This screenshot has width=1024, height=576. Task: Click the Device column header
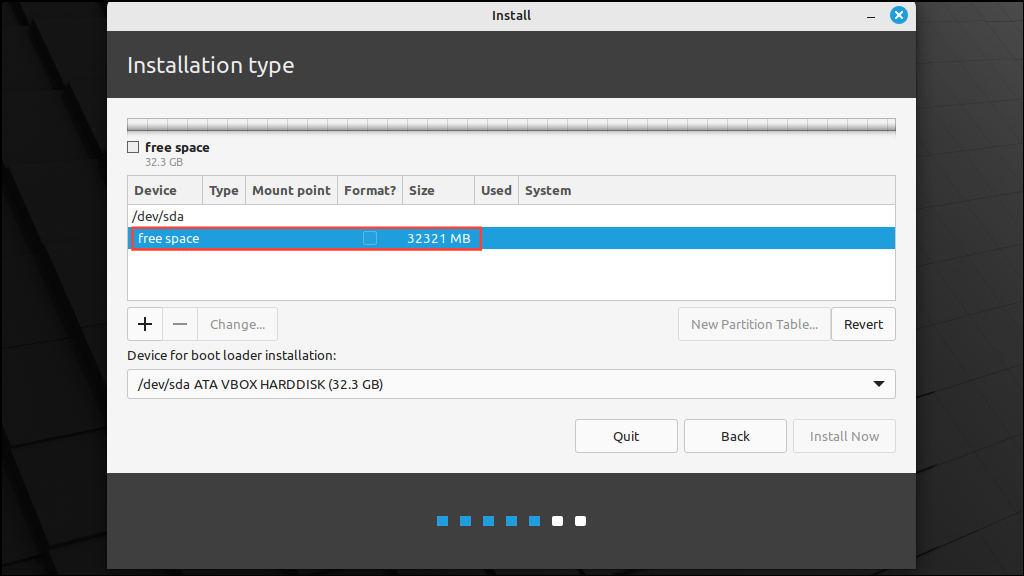(156, 190)
